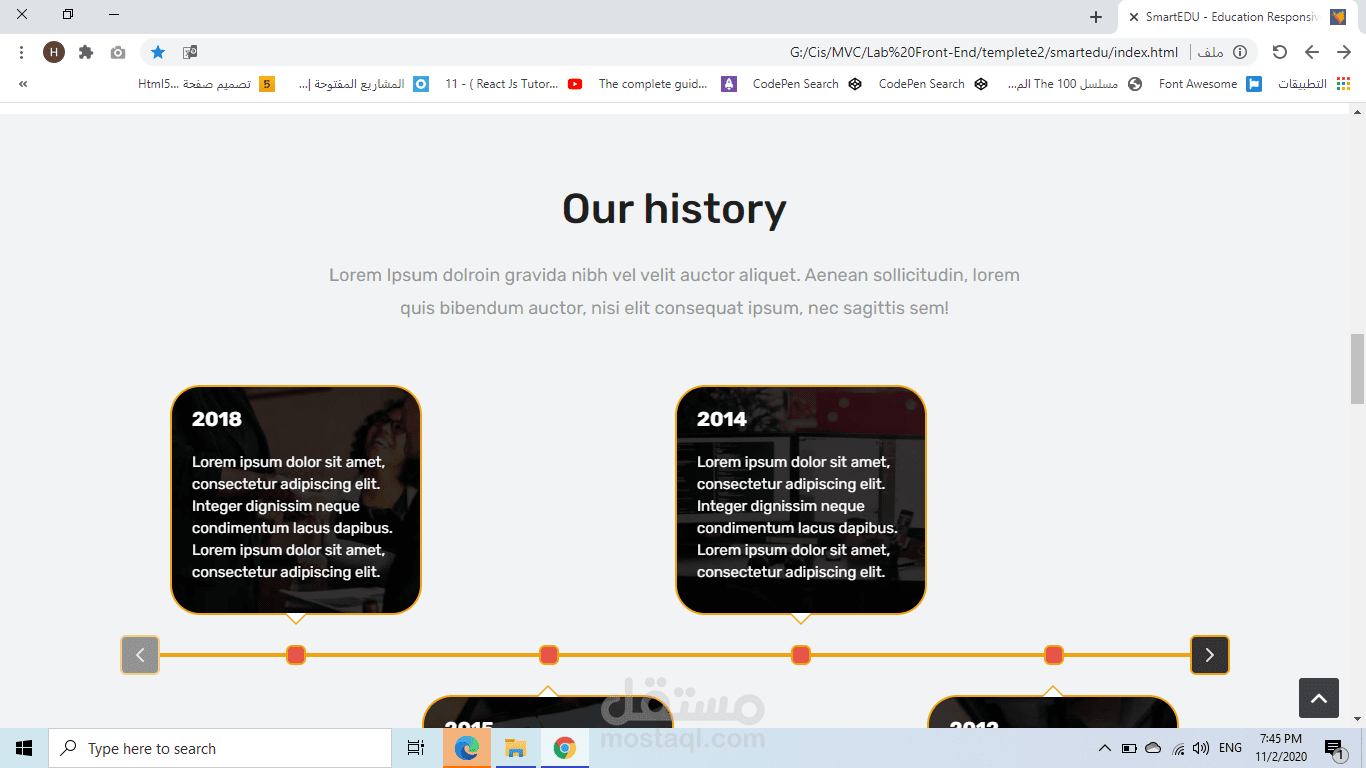
Task: Click the Type here to search box
Action: tap(220, 748)
